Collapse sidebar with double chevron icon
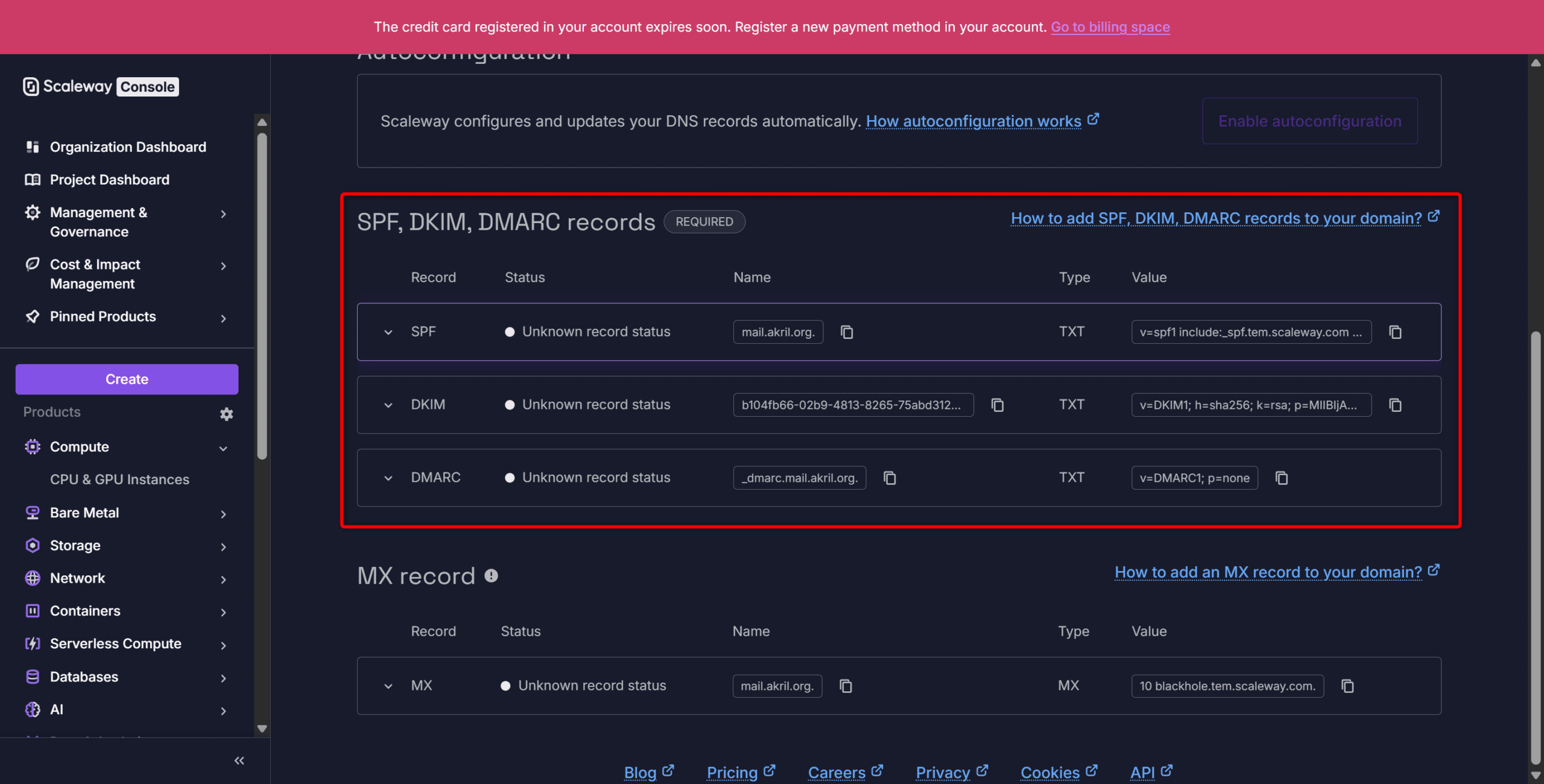The width and height of the screenshot is (1544, 784). click(x=239, y=761)
